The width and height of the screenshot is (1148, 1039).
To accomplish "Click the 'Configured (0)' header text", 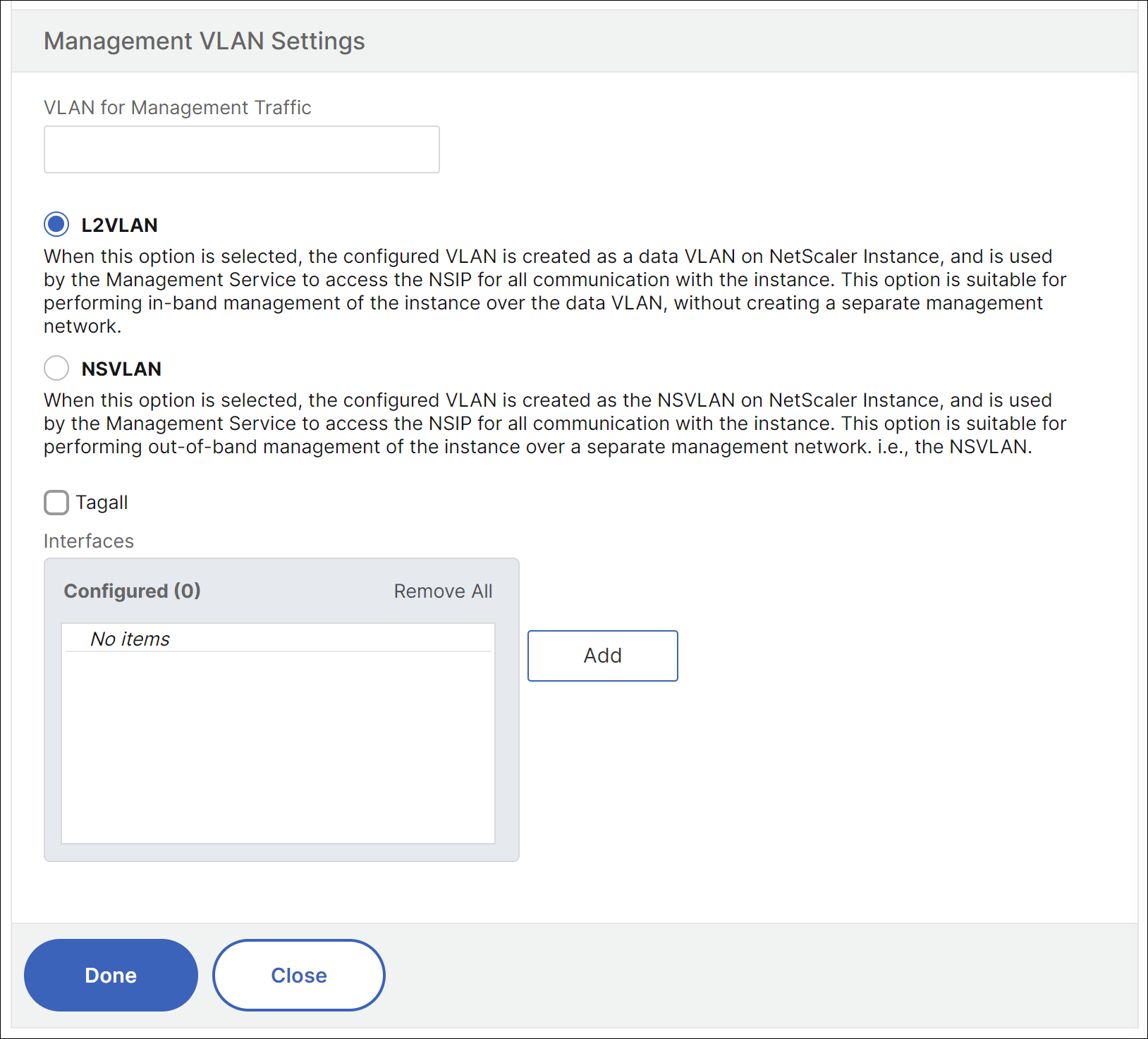I will click(x=133, y=591).
